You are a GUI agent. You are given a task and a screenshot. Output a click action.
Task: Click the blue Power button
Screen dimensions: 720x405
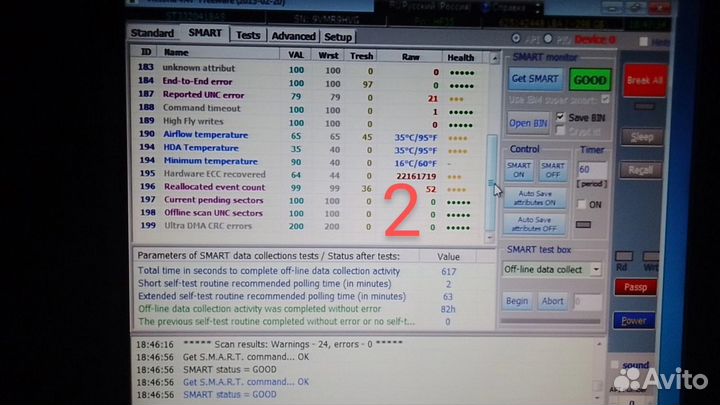[x=634, y=321]
